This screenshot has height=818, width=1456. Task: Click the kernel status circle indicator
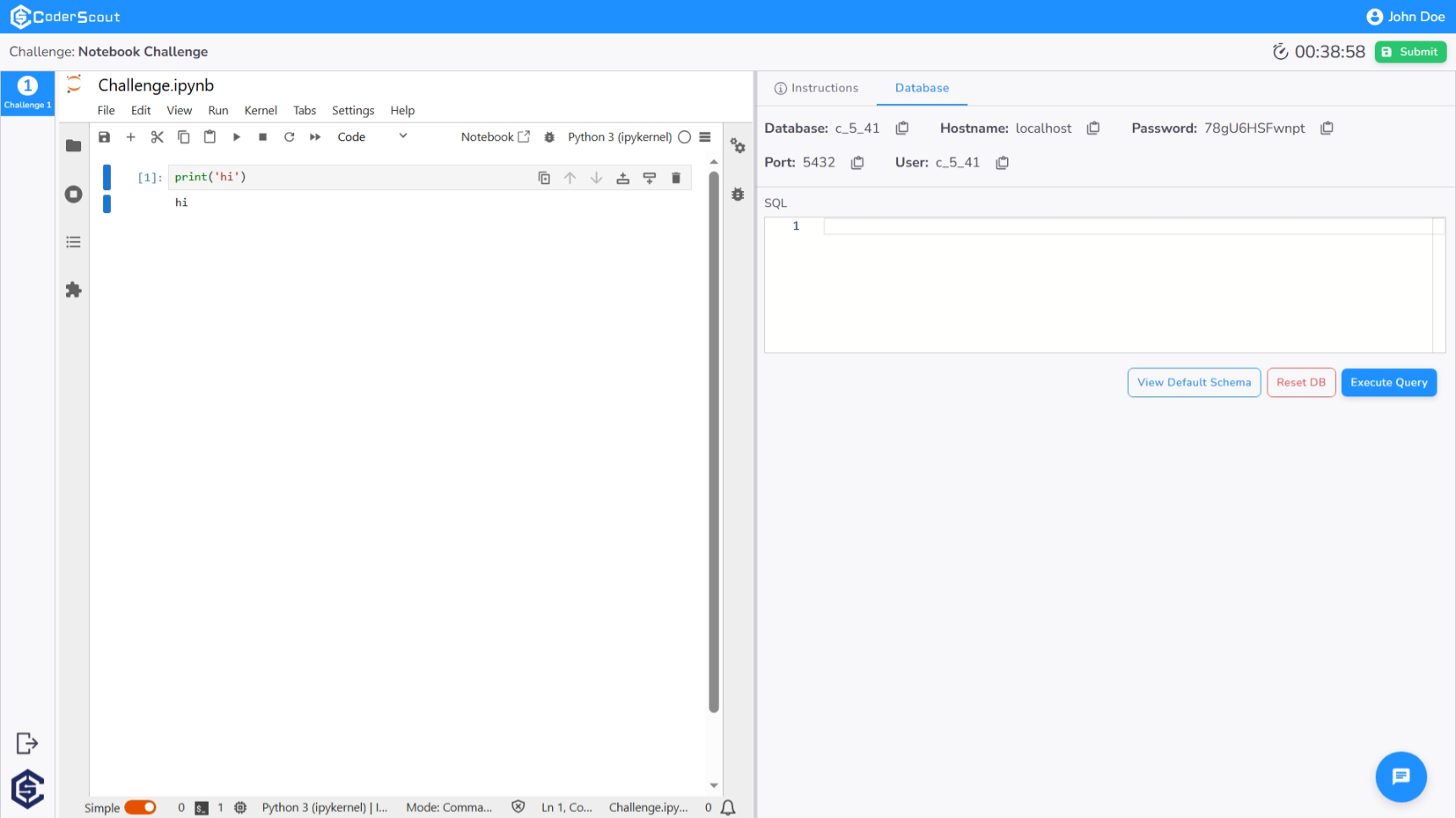click(x=683, y=136)
